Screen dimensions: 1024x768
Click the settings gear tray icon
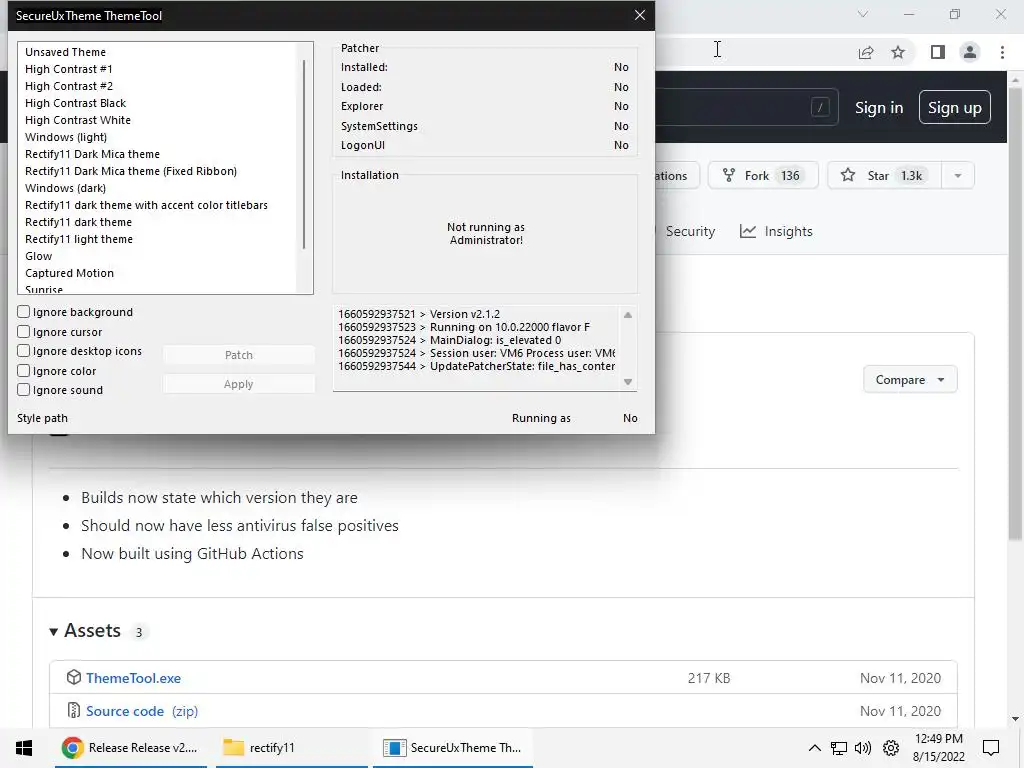891,748
